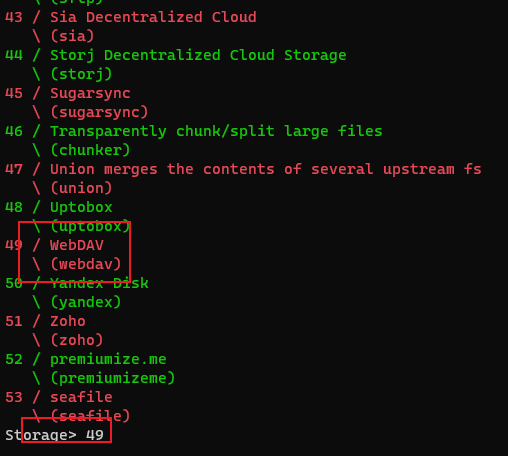Click the '(sia)' identifier text
508x456 pixels.
72,36
